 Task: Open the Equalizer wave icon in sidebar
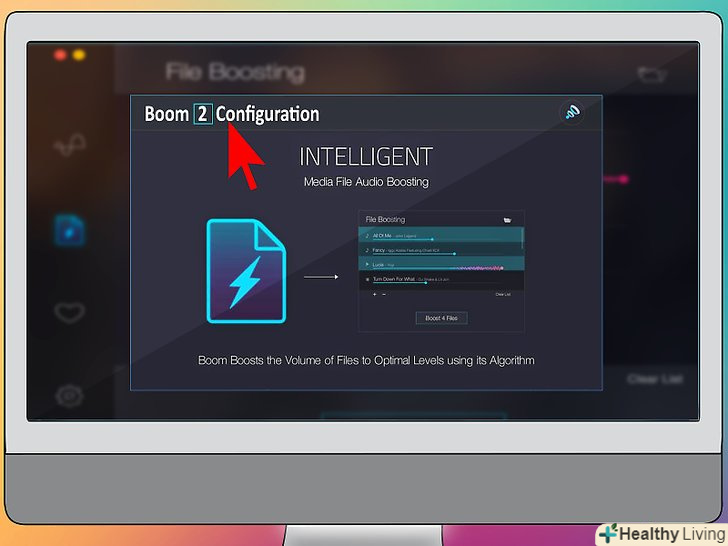click(x=70, y=145)
